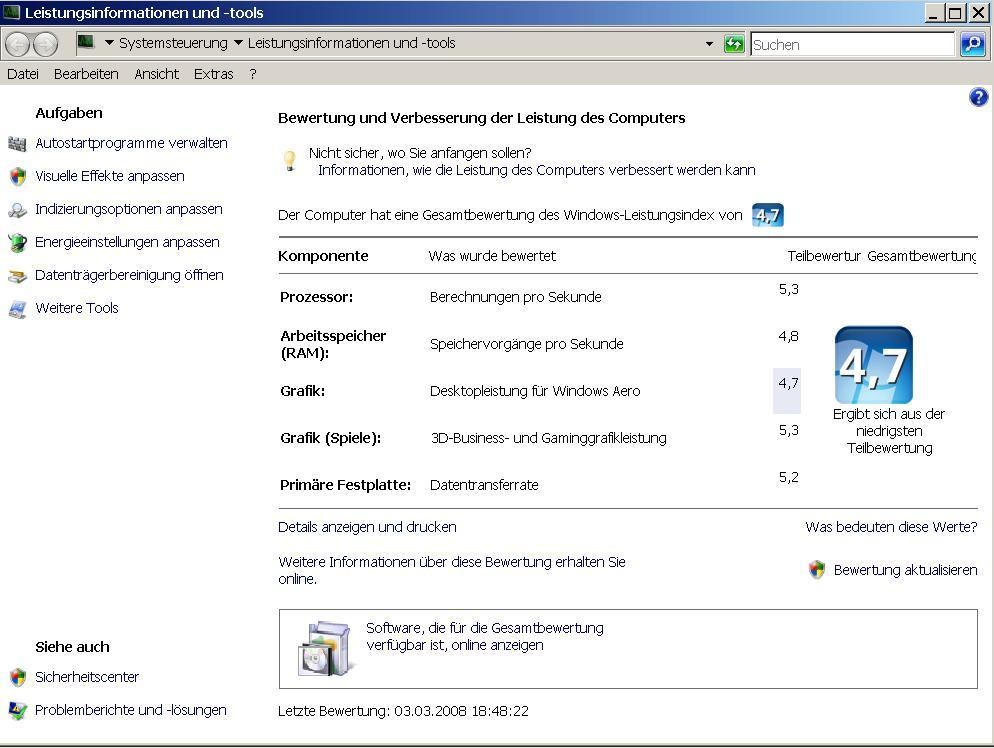
Task: Open the Extras menu
Action: tap(214, 74)
